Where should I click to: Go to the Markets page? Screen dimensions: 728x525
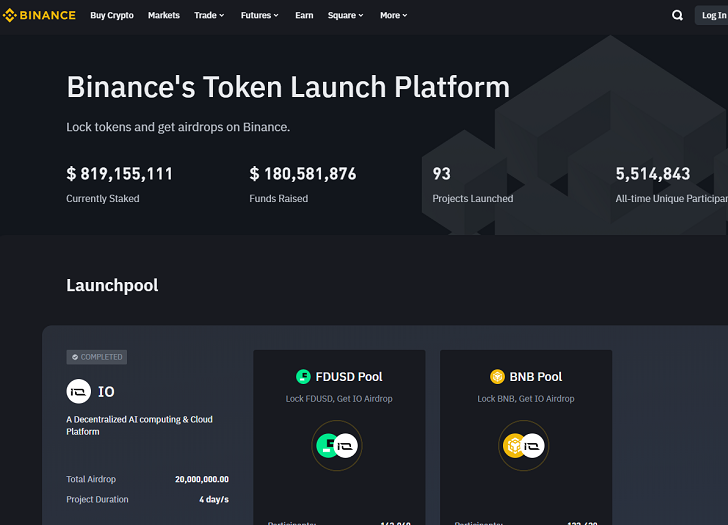[x=164, y=15]
